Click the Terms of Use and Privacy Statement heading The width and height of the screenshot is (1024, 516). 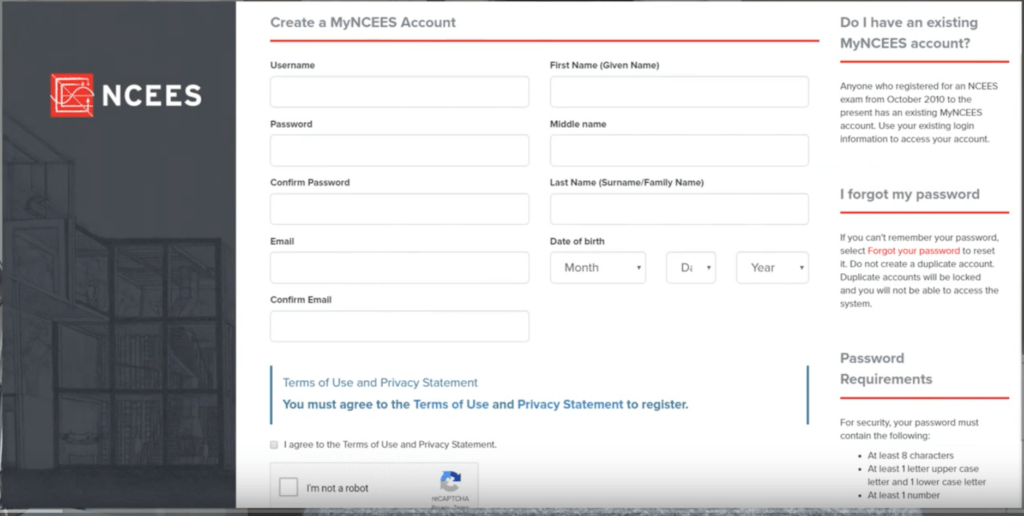(380, 383)
